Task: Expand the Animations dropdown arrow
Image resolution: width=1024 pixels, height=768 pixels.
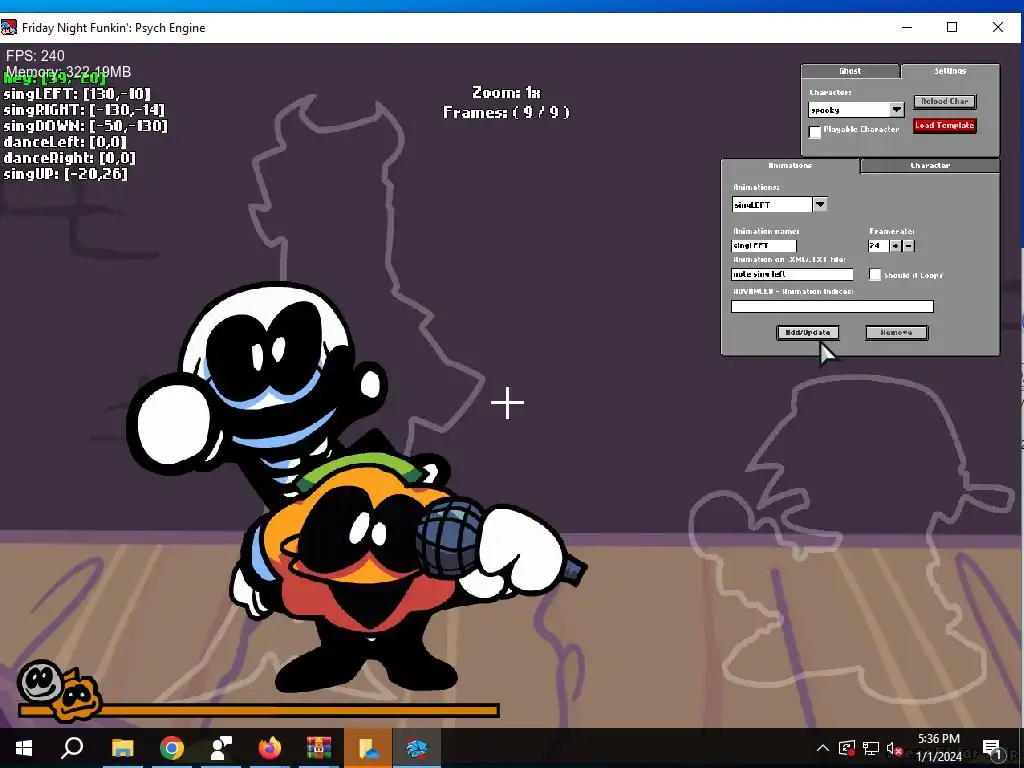Action: [820, 204]
